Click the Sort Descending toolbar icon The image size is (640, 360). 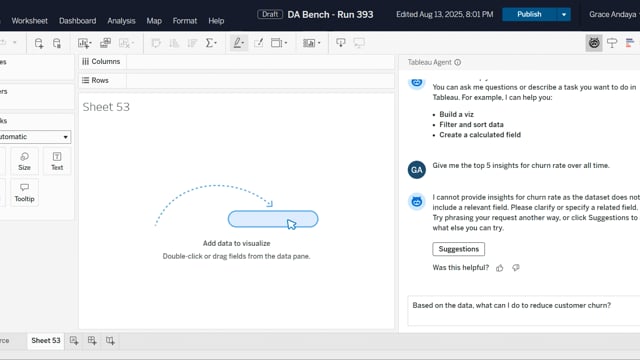[192, 43]
